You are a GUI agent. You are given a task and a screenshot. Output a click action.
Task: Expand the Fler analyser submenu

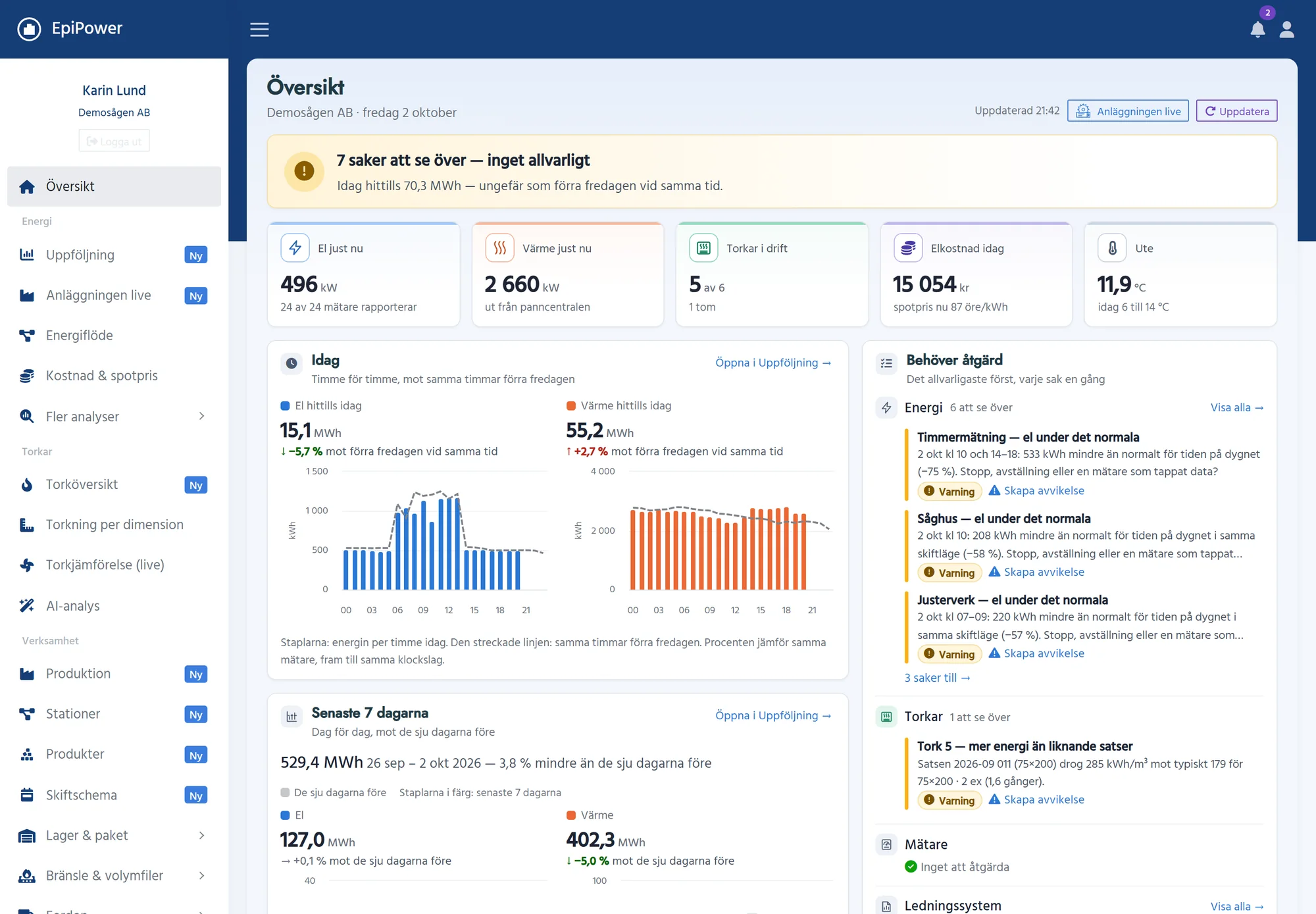114,417
